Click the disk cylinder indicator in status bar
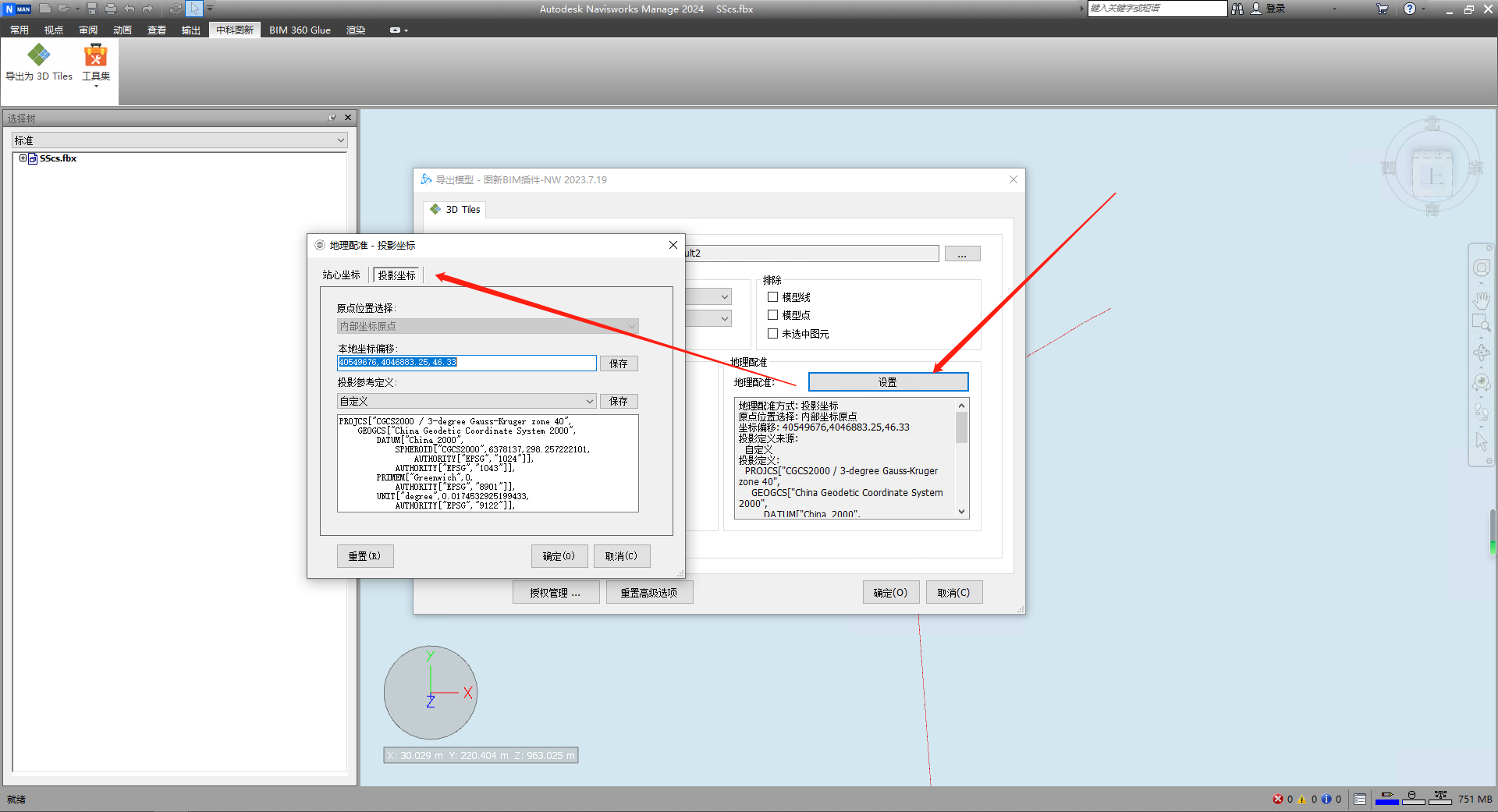The height and width of the screenshot is (812, 1498). click(x=1412, y=797)
